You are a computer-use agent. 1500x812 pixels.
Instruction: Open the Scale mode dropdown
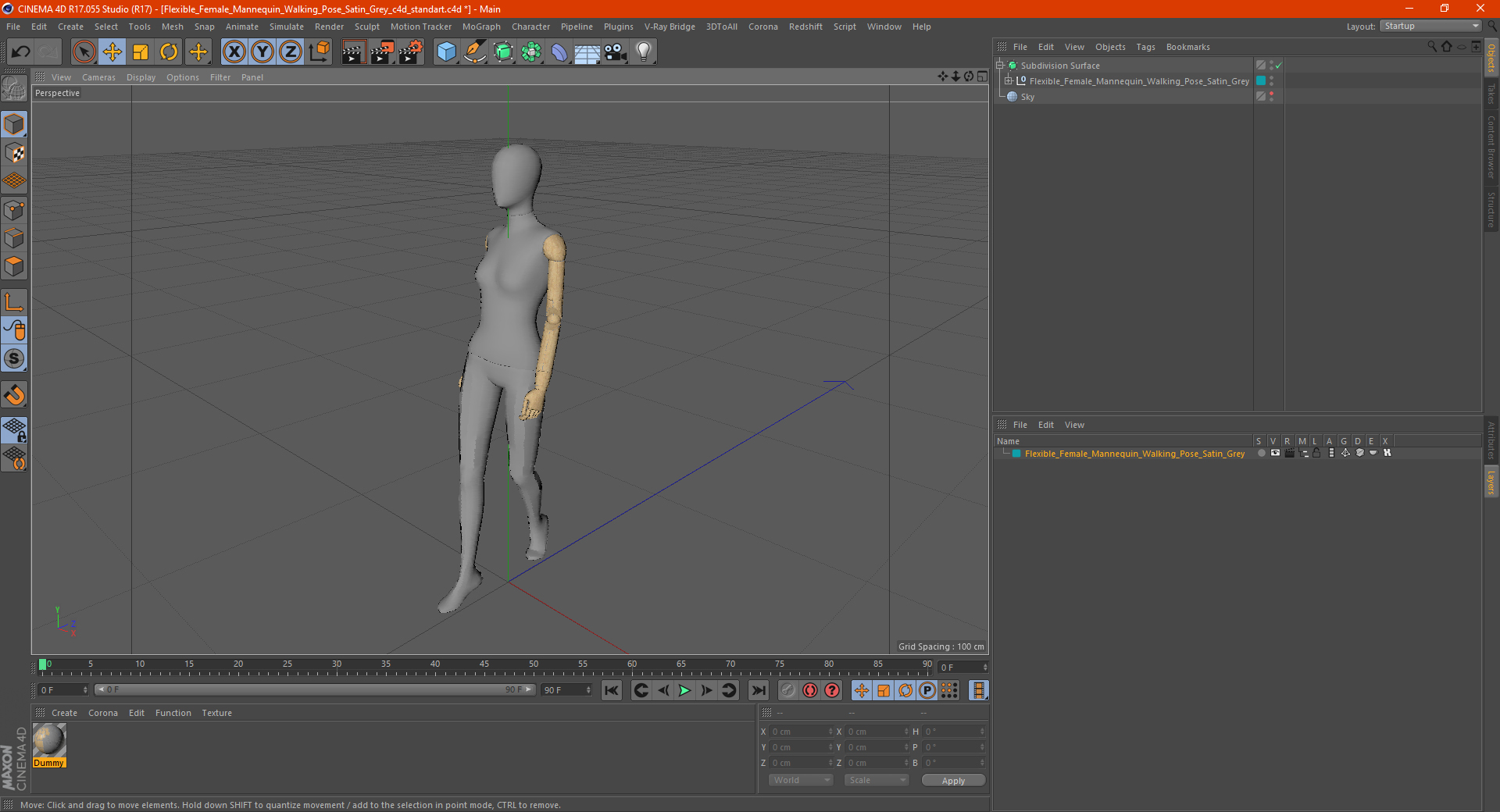click(877, 780)
